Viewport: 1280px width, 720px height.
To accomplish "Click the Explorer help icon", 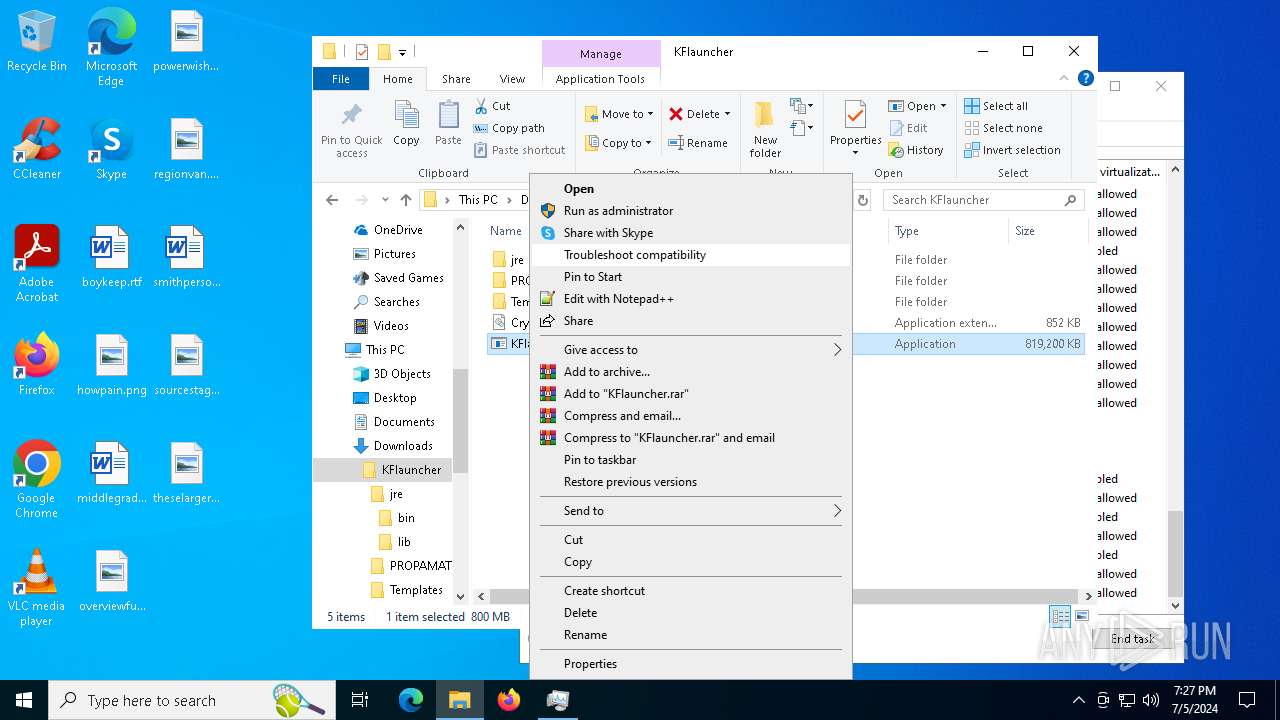I will [x=1086, y=79].
